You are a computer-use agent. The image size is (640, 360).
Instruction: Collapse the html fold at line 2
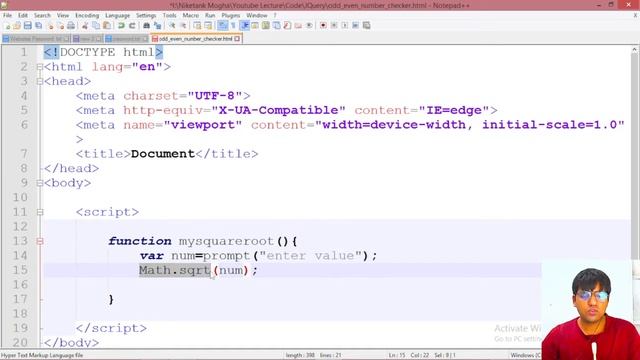click(x=40, y=67)
